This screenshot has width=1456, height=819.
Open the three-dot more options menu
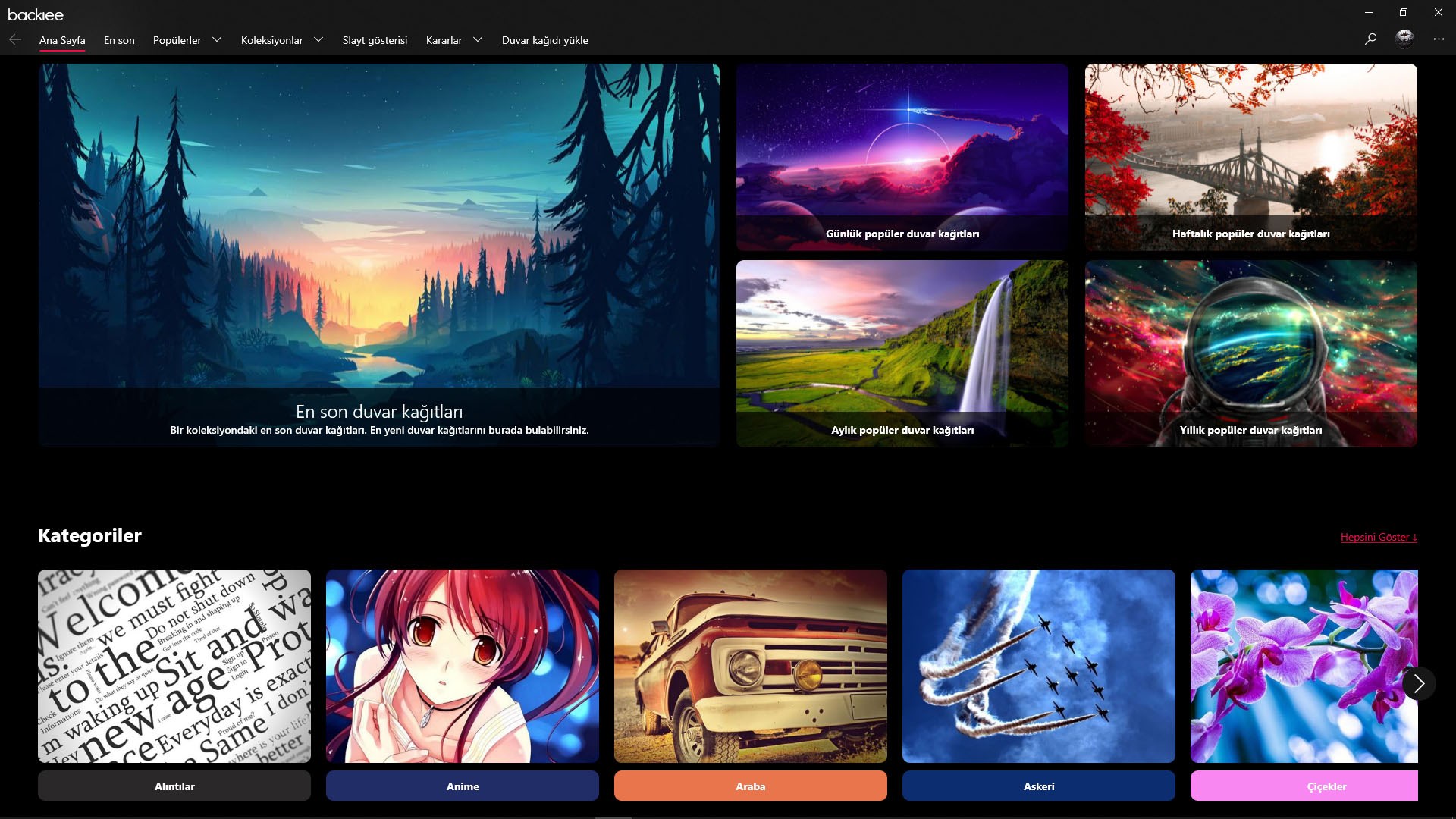coord(1439,39)
